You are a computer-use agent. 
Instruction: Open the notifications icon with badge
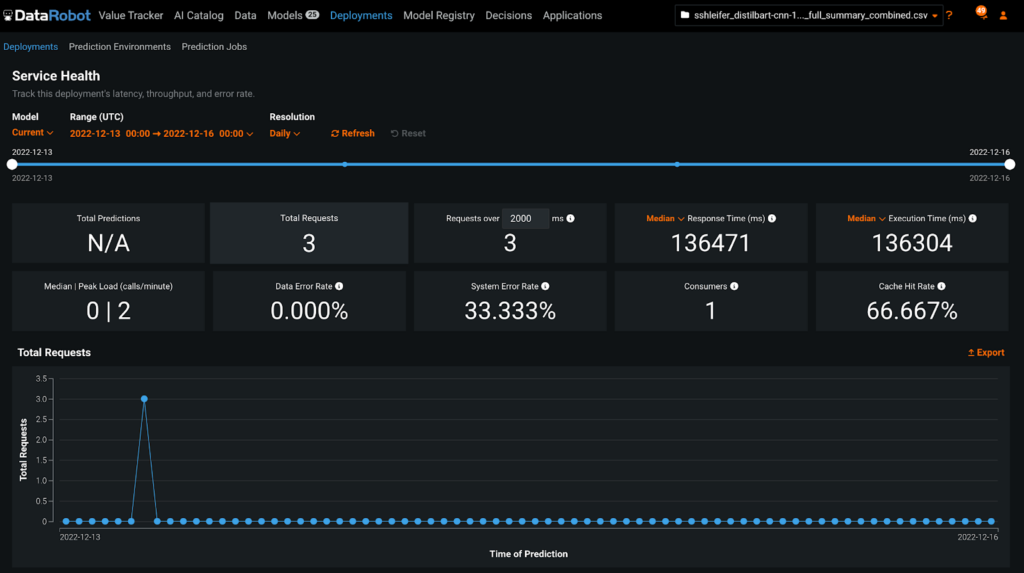(x=980, y=15)
